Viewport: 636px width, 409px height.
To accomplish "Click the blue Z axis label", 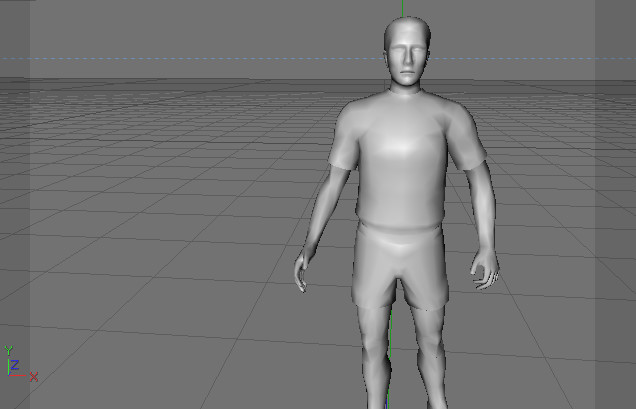I will click(15, 365).
